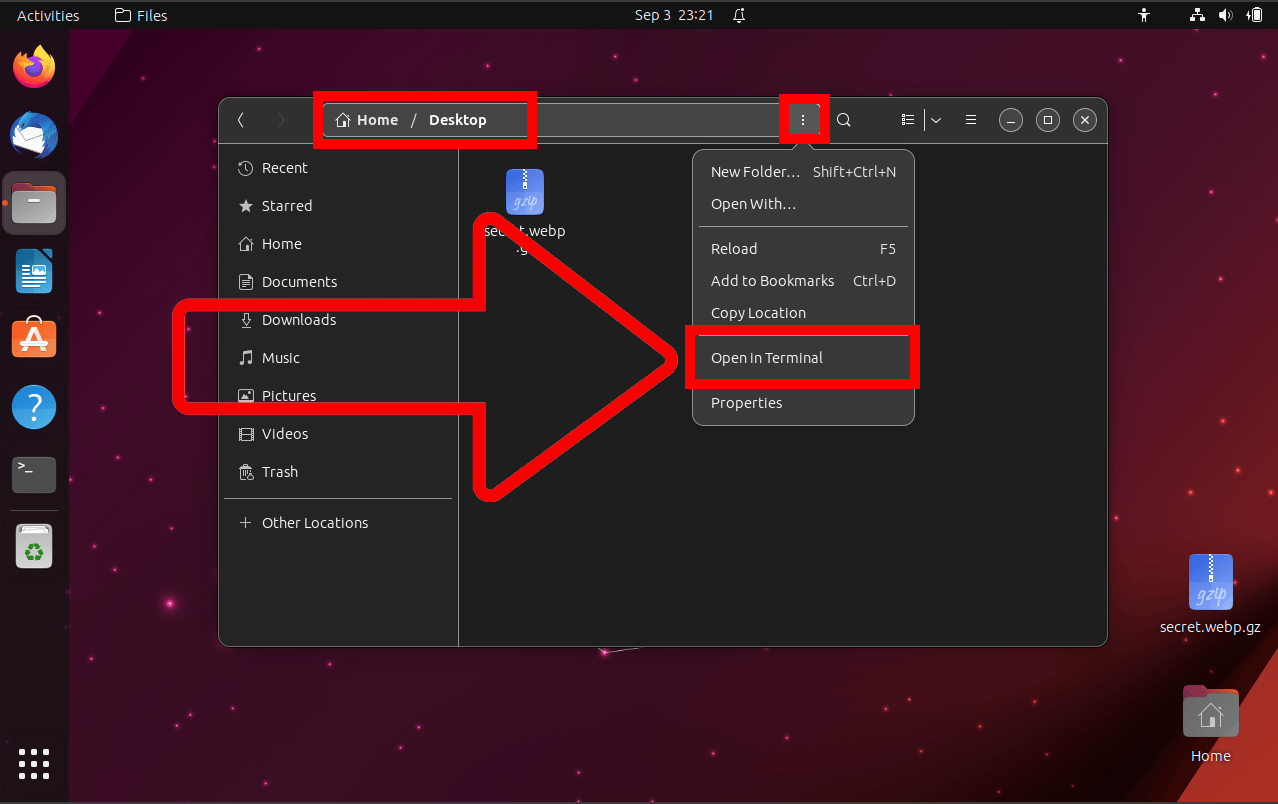
Task: Switch to list view in Files
Action: tap(905, 119)
